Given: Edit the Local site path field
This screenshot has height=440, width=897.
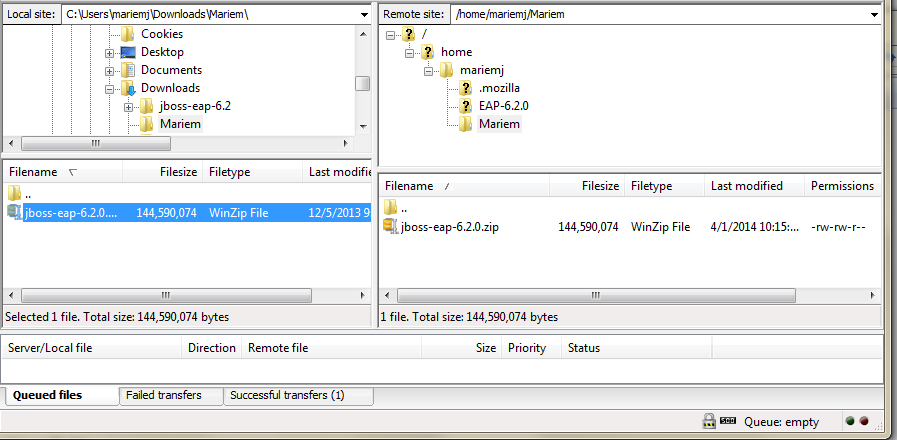Looking at the screenshot, I should pos(210,15).
